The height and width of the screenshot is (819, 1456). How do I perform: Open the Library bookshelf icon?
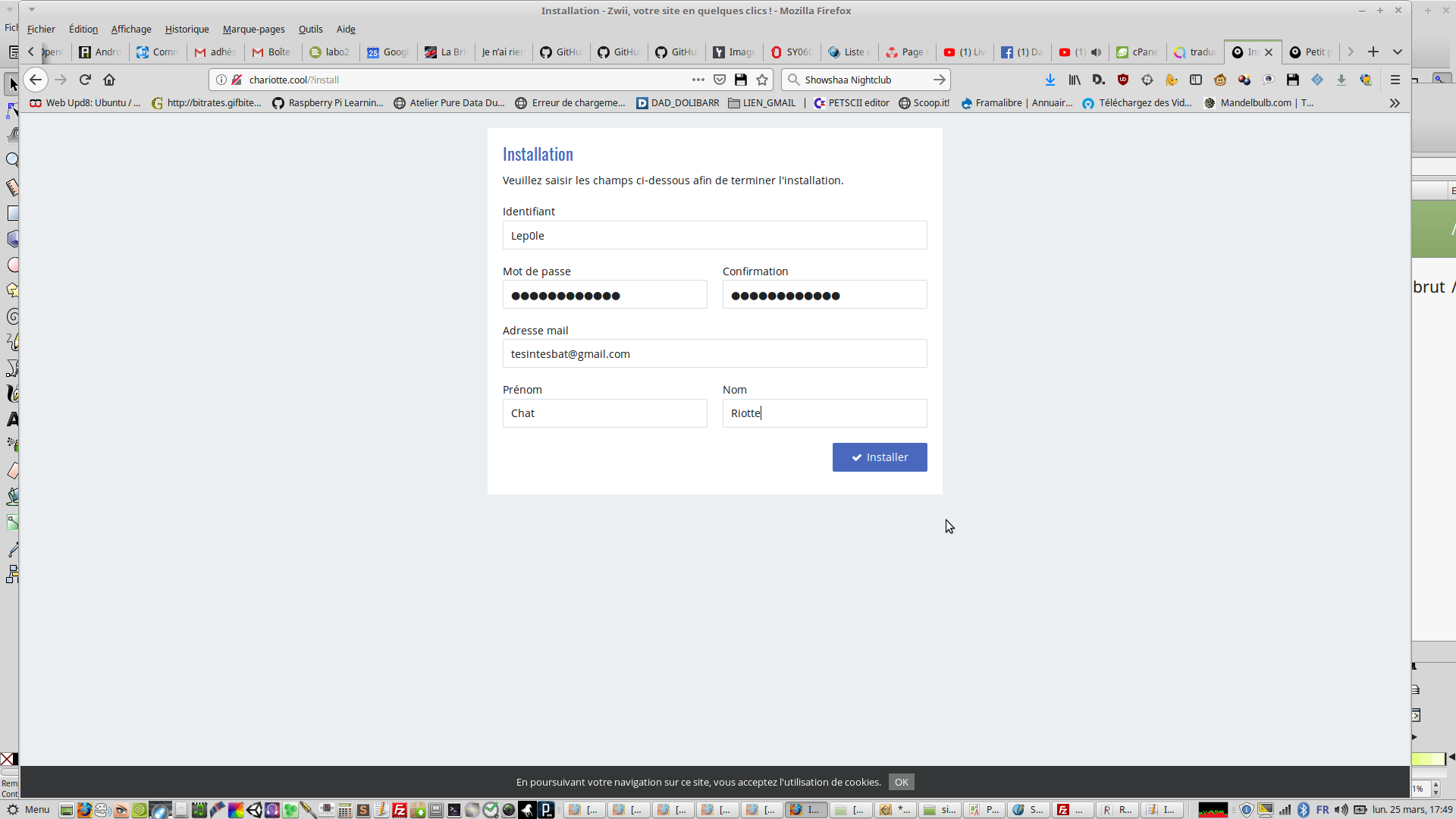point(1075,80)
